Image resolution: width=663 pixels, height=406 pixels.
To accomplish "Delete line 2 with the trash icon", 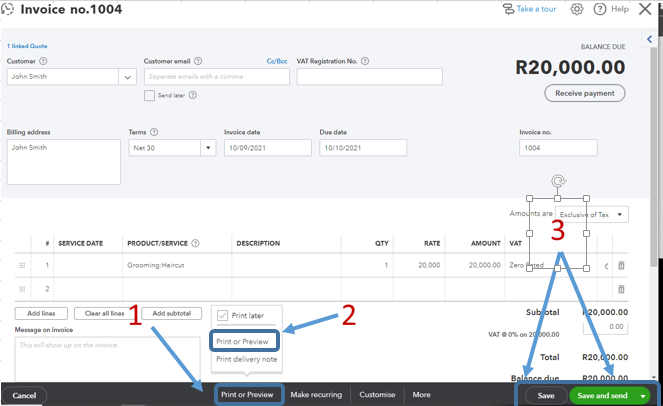I will pos(621,289).
